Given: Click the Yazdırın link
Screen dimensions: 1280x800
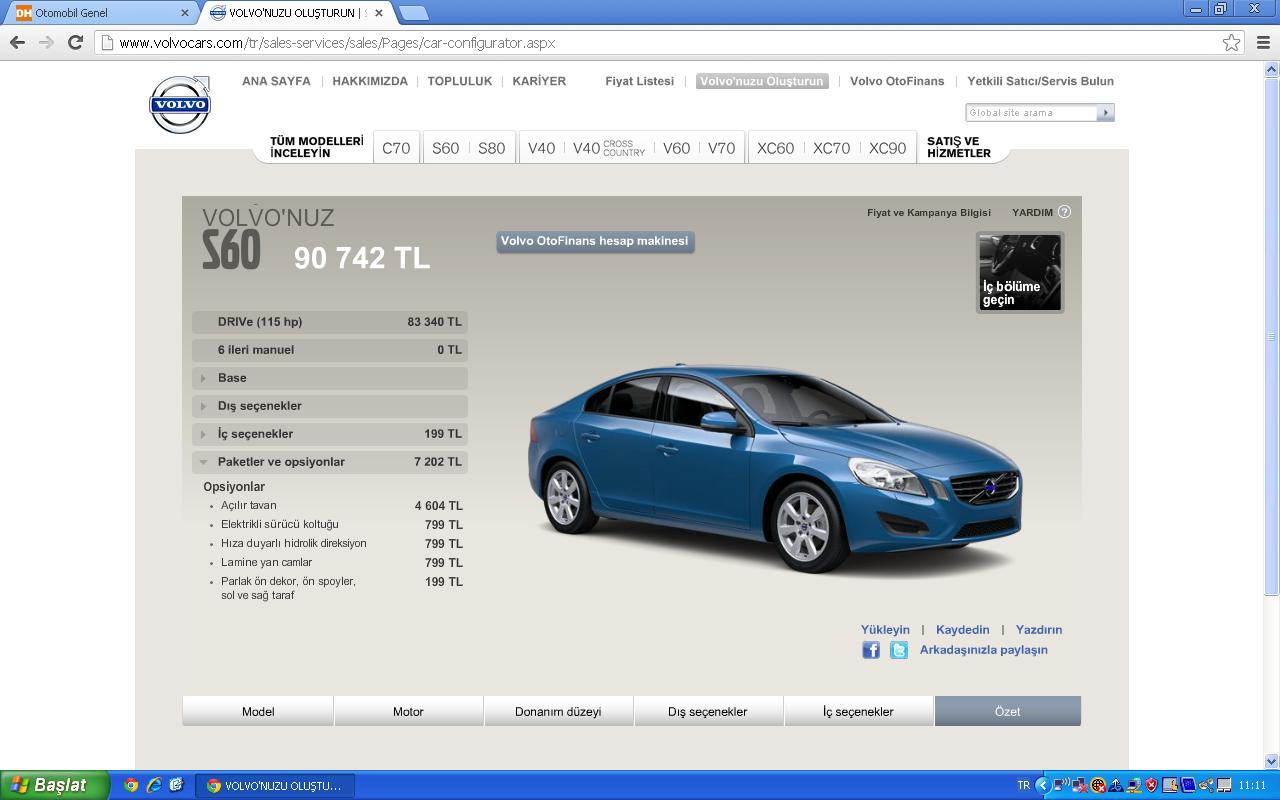Looking at the screenshot, I should point(1039,629).
